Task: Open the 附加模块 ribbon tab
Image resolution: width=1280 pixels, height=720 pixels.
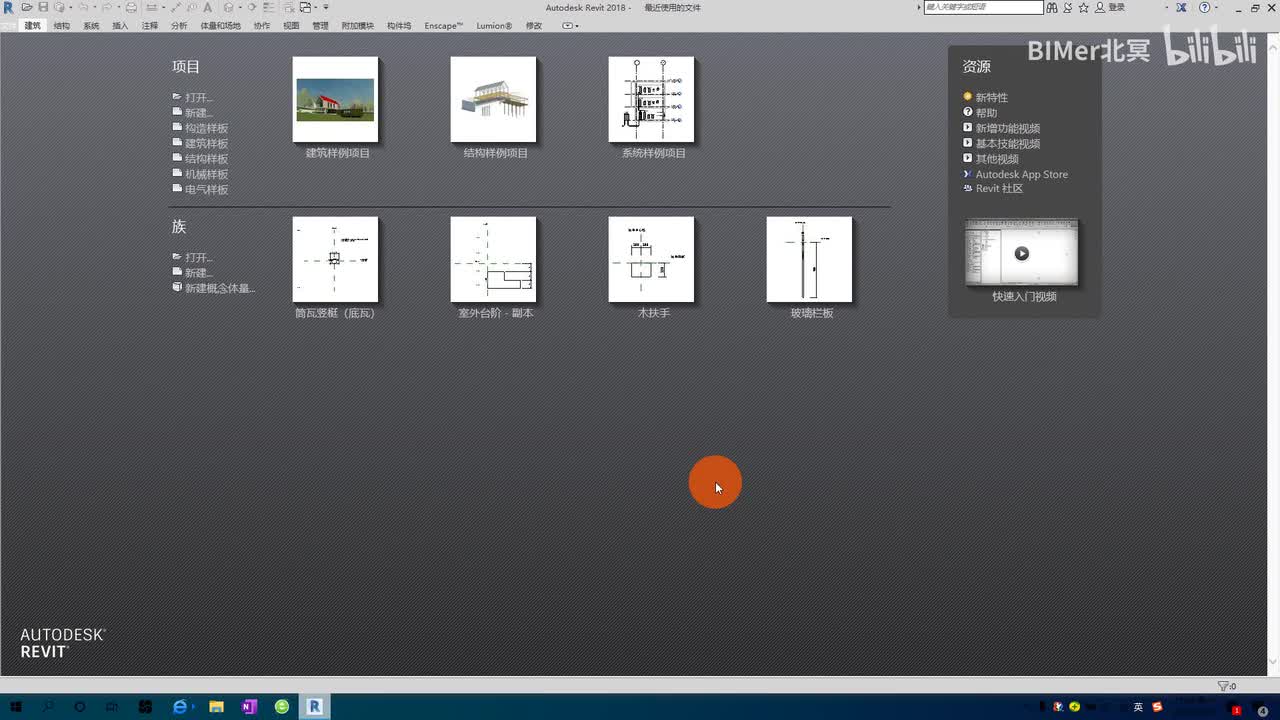Action: click(x=358, y=26)
